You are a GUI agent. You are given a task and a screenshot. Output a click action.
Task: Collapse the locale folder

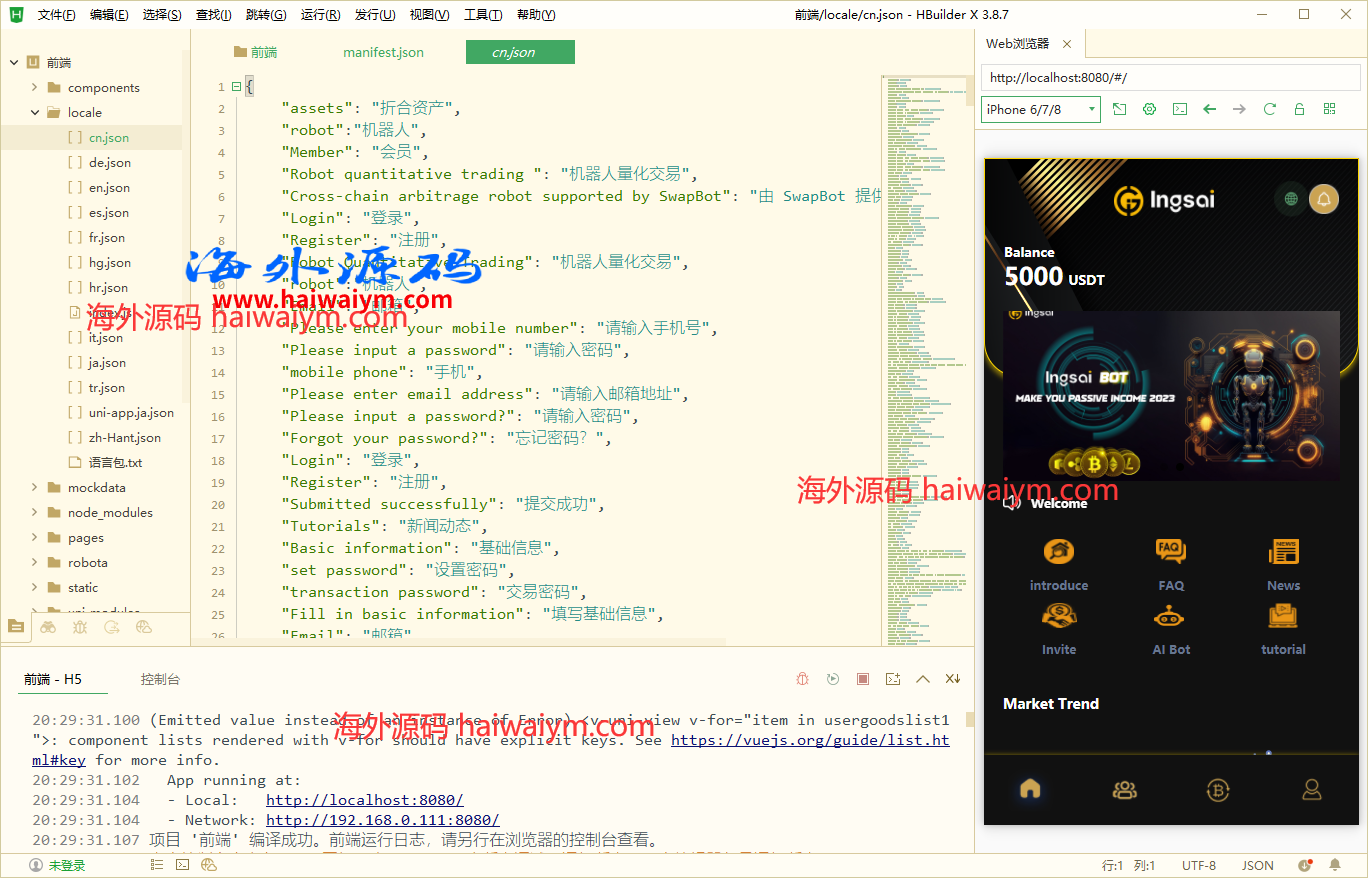tap(36, 113)
